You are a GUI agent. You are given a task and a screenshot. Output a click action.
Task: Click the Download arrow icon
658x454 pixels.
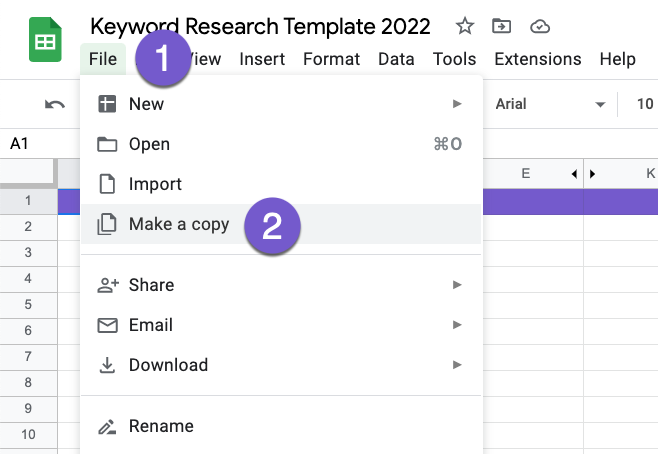click(107, 365)
